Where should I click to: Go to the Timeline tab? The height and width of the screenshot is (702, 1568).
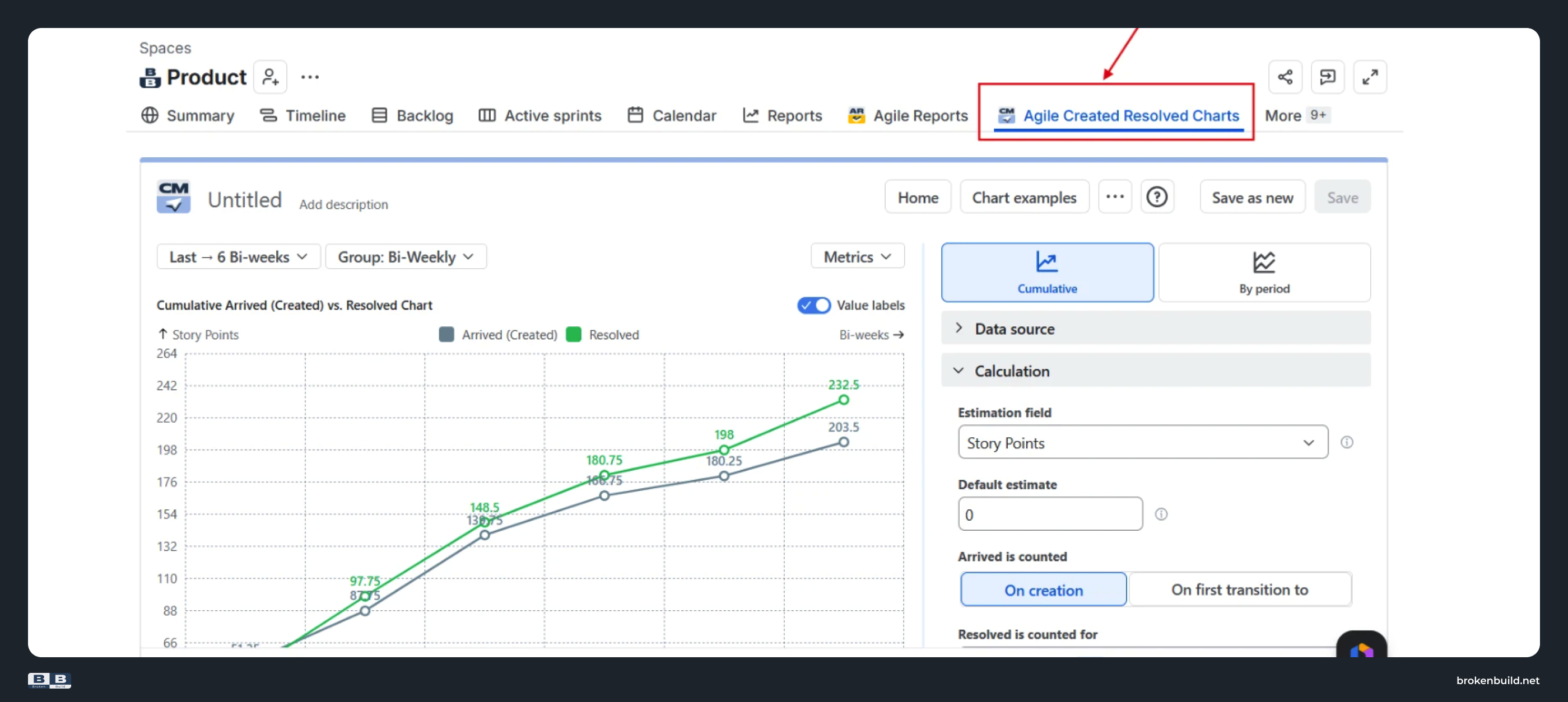(303, 115)
